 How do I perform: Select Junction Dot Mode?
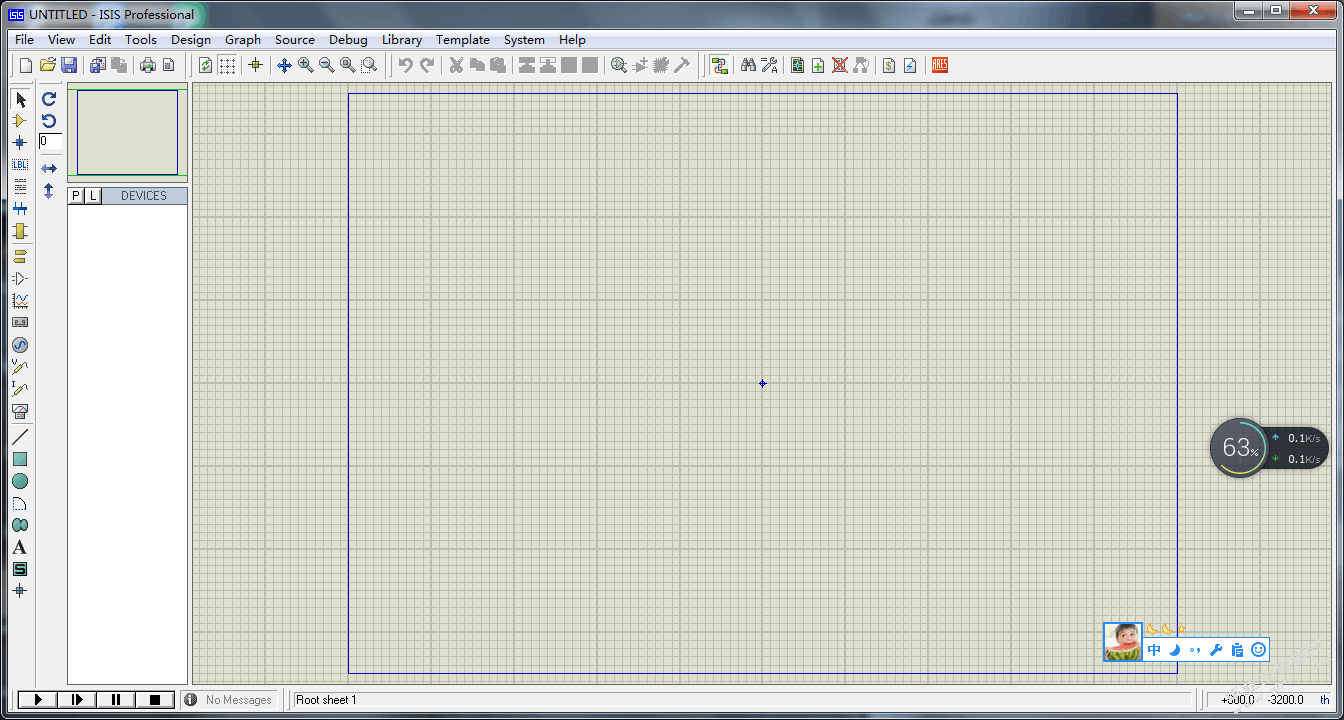(x=20, y=142)
